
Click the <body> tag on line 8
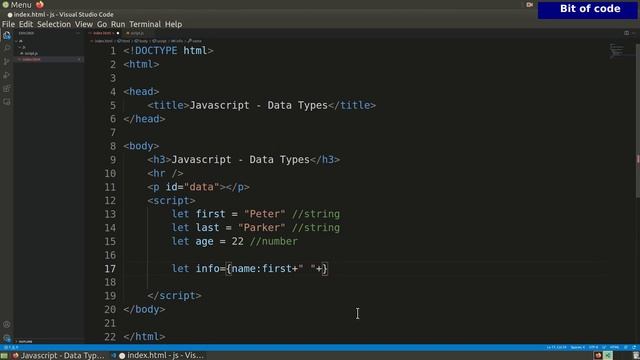coord(141,146)
